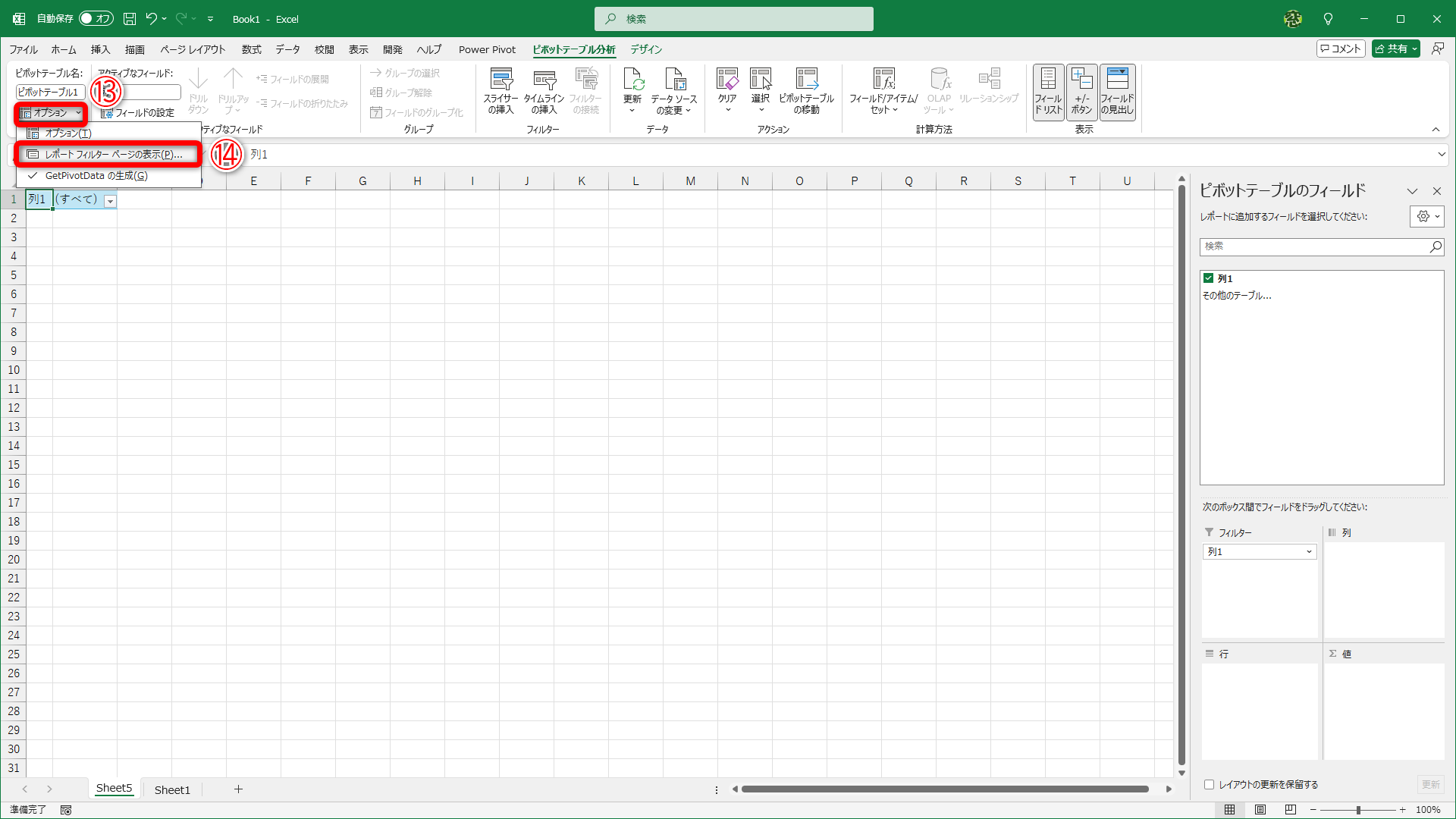
Task: Click the Save icon in title bar
Action: [x=130, y=19]
